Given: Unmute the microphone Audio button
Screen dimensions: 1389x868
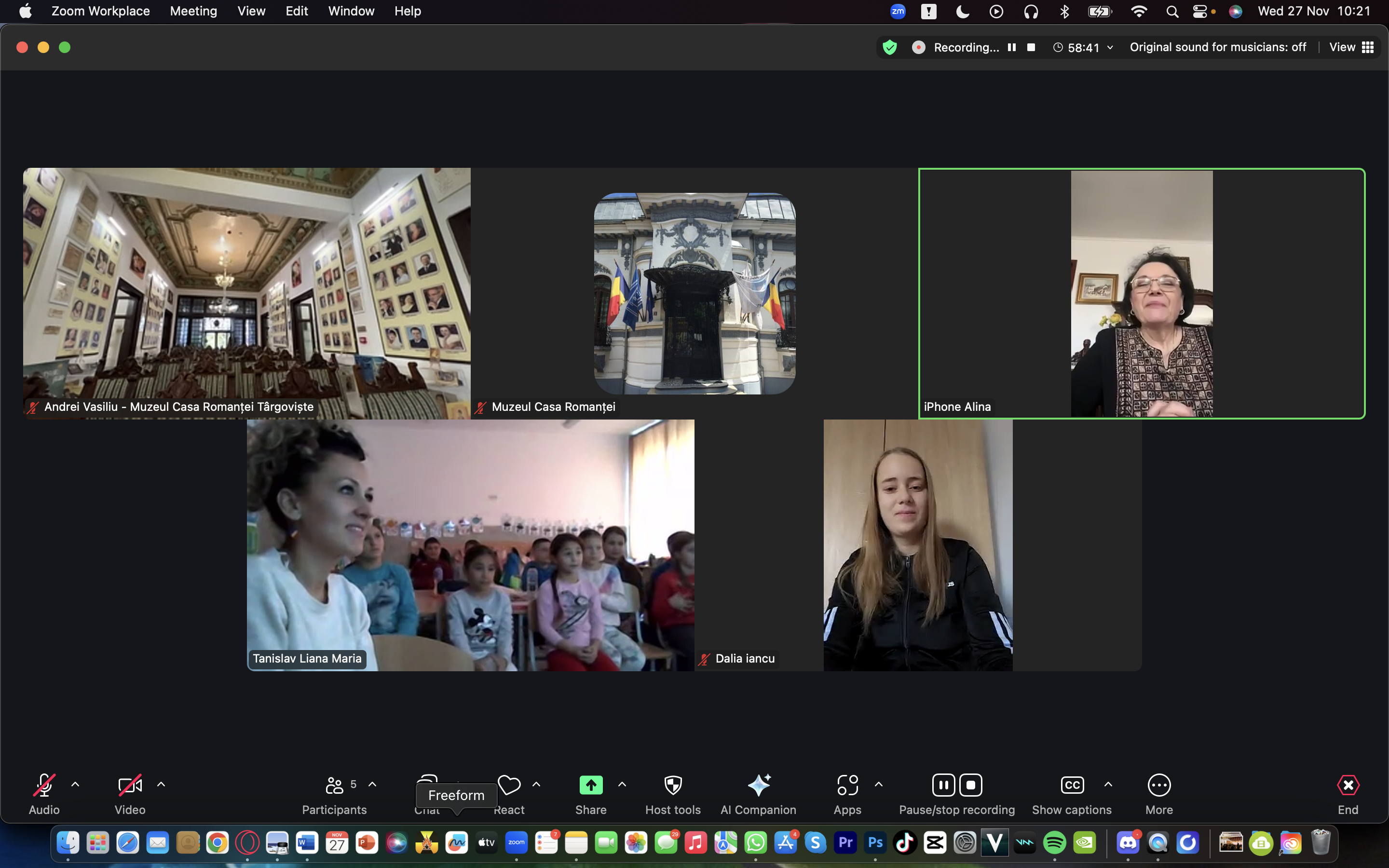Looking at the screenshot, I should 44,785.
